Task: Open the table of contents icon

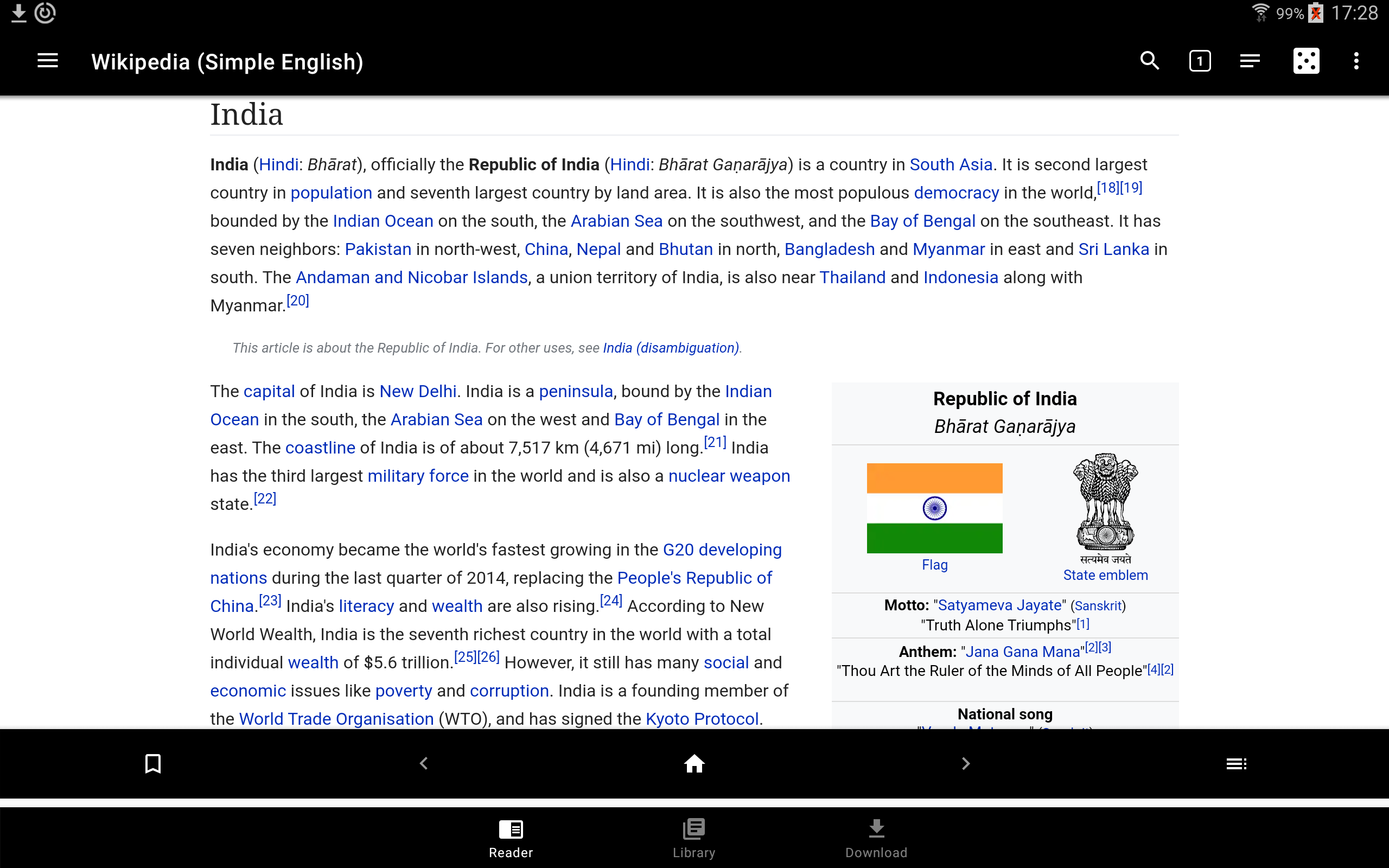Action: 1250,61
